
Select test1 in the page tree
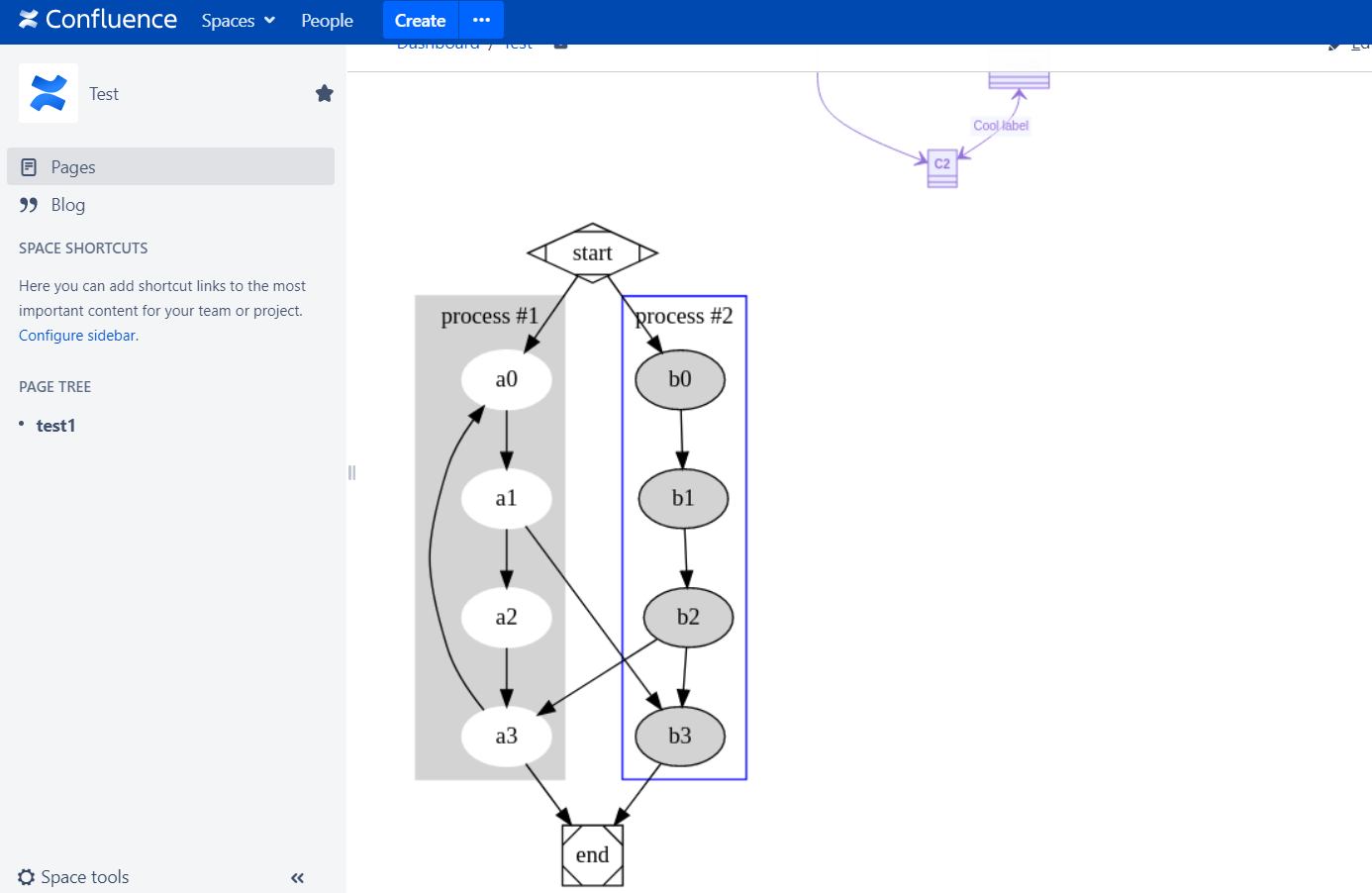[56, 426]
